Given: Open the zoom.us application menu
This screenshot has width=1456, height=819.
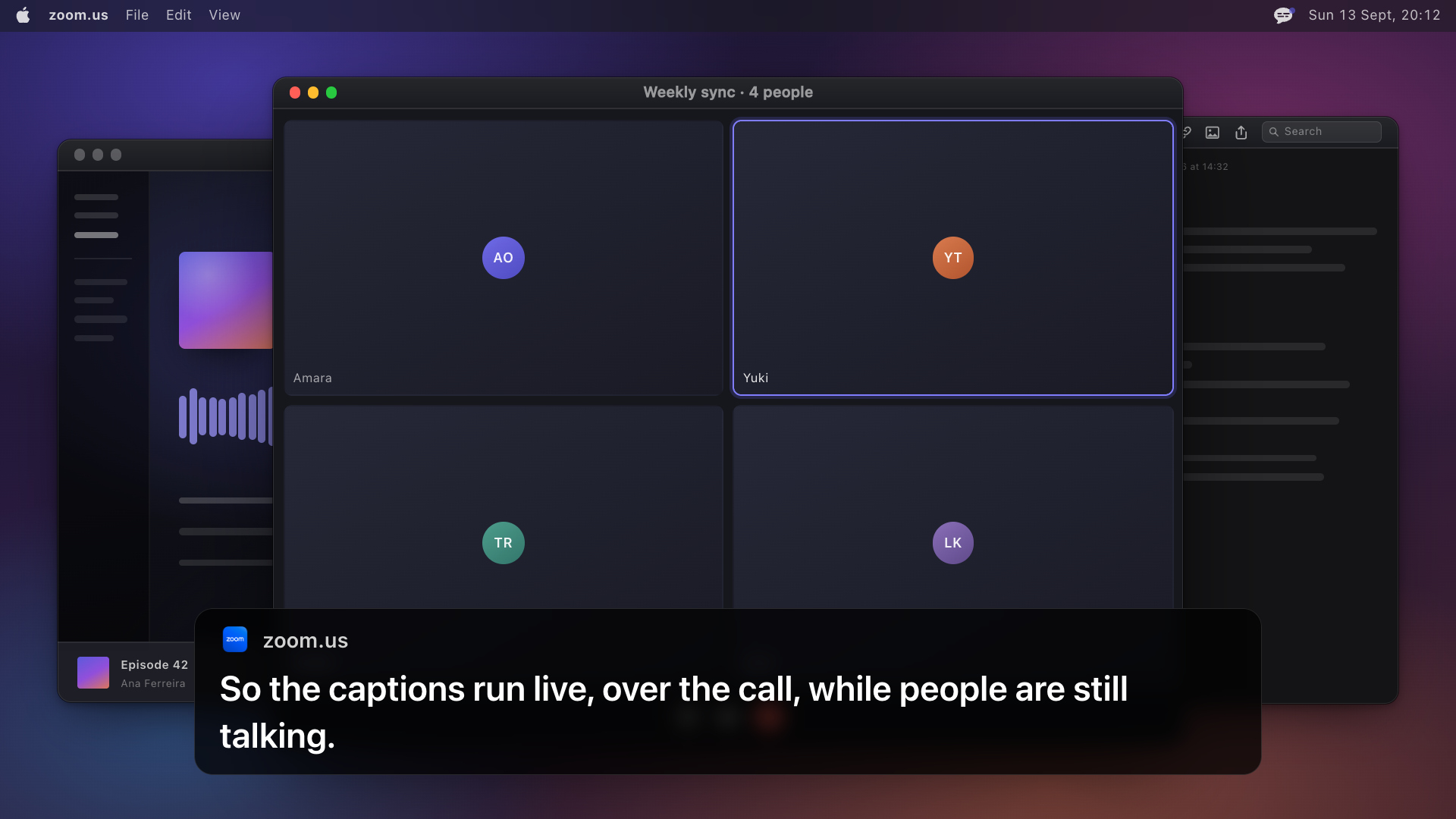Looking at the screenshot, I should (x=79, y=15).
